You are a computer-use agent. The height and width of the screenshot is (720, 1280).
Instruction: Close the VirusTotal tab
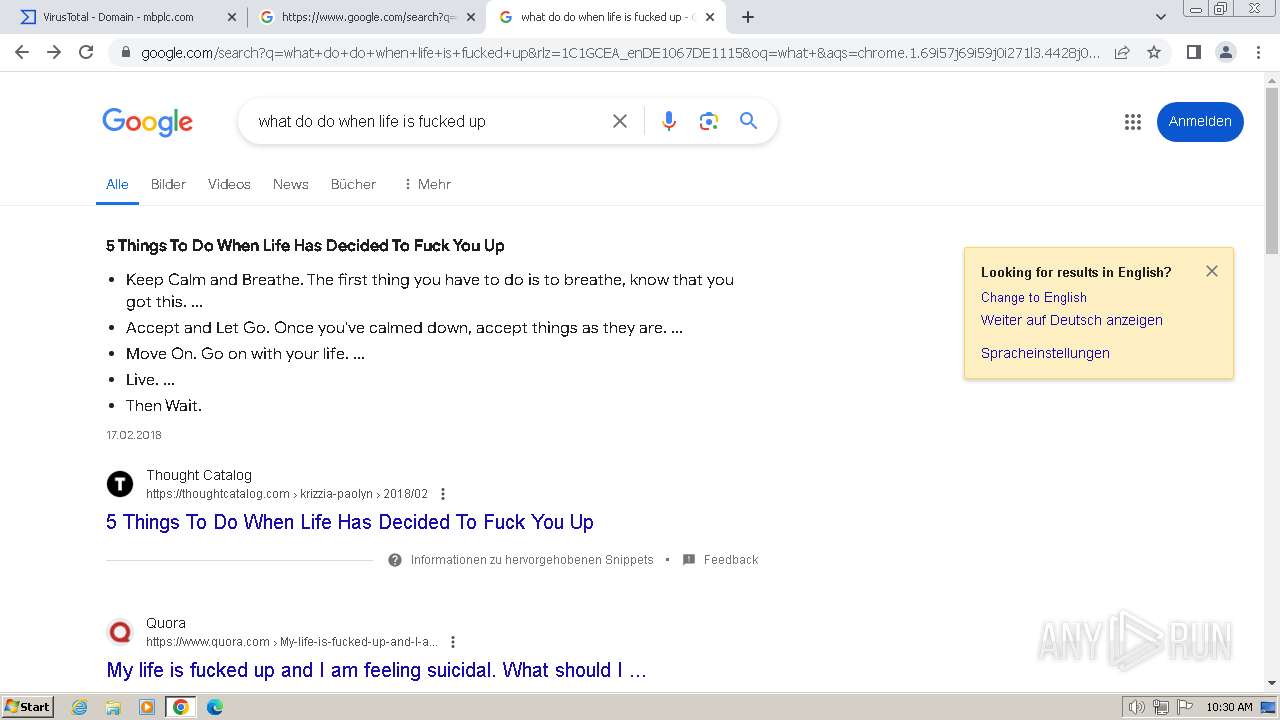(x=232, y=17)
